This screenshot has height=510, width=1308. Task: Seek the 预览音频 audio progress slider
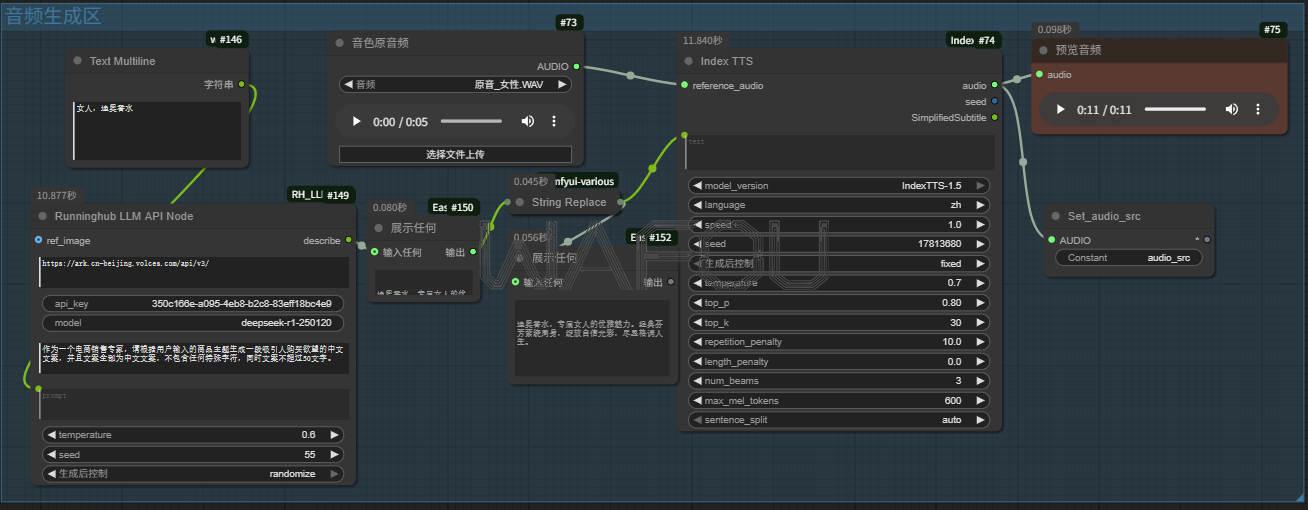(1175, 110)
